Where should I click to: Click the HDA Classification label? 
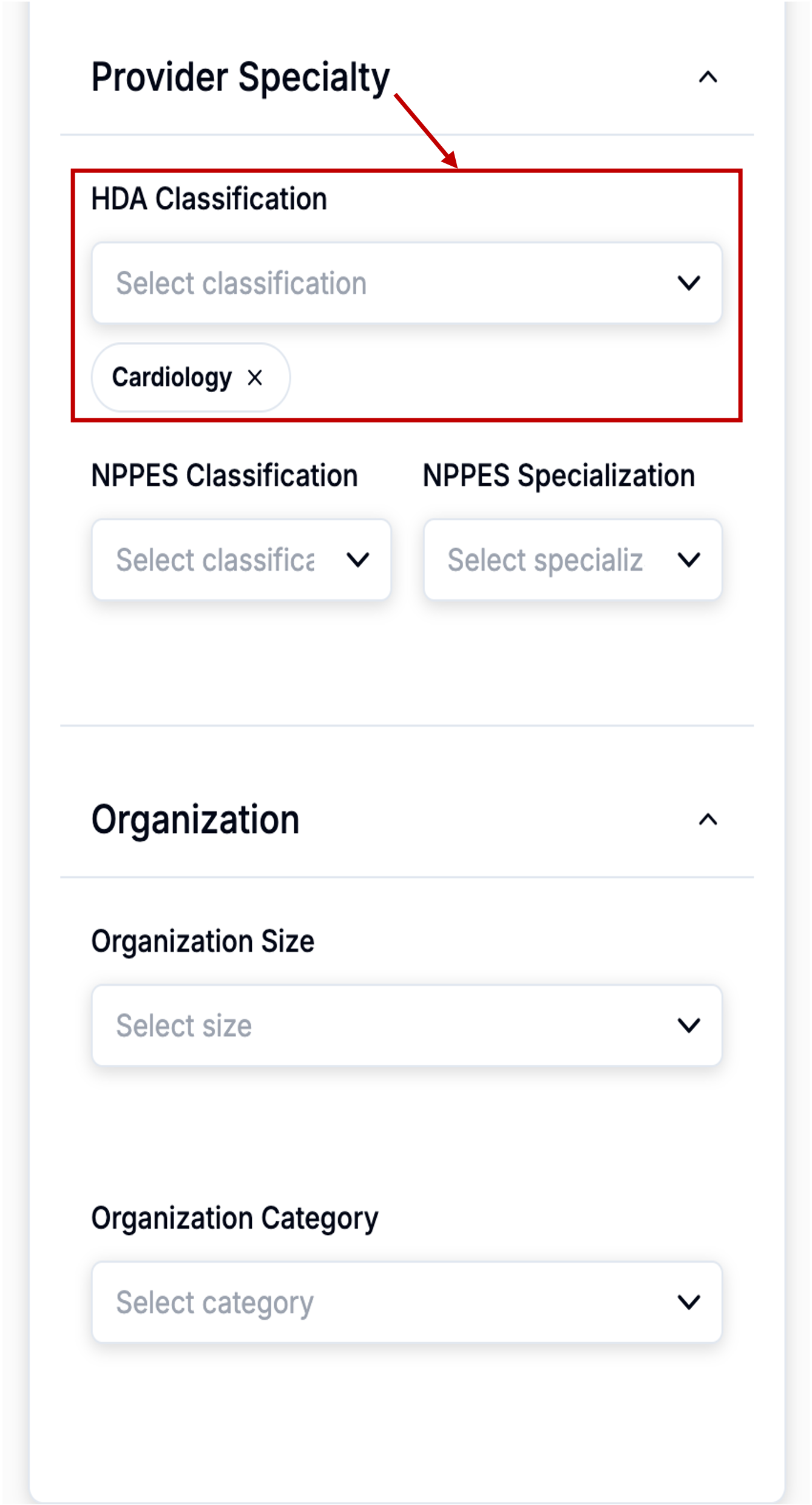(x=209, y=199)
